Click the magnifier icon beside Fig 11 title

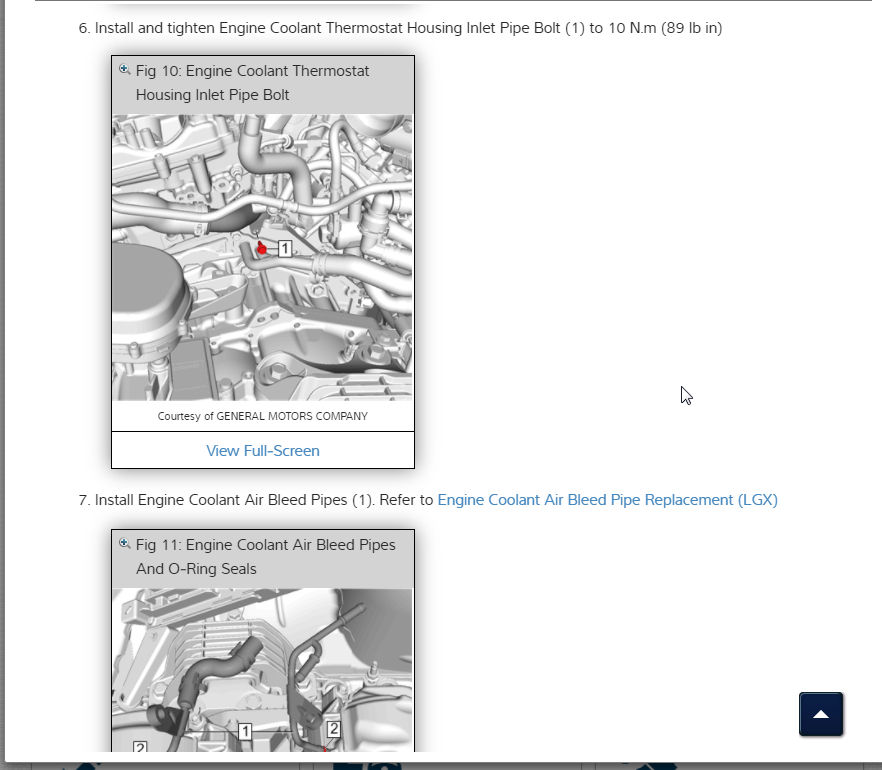(x=124, y=543)
